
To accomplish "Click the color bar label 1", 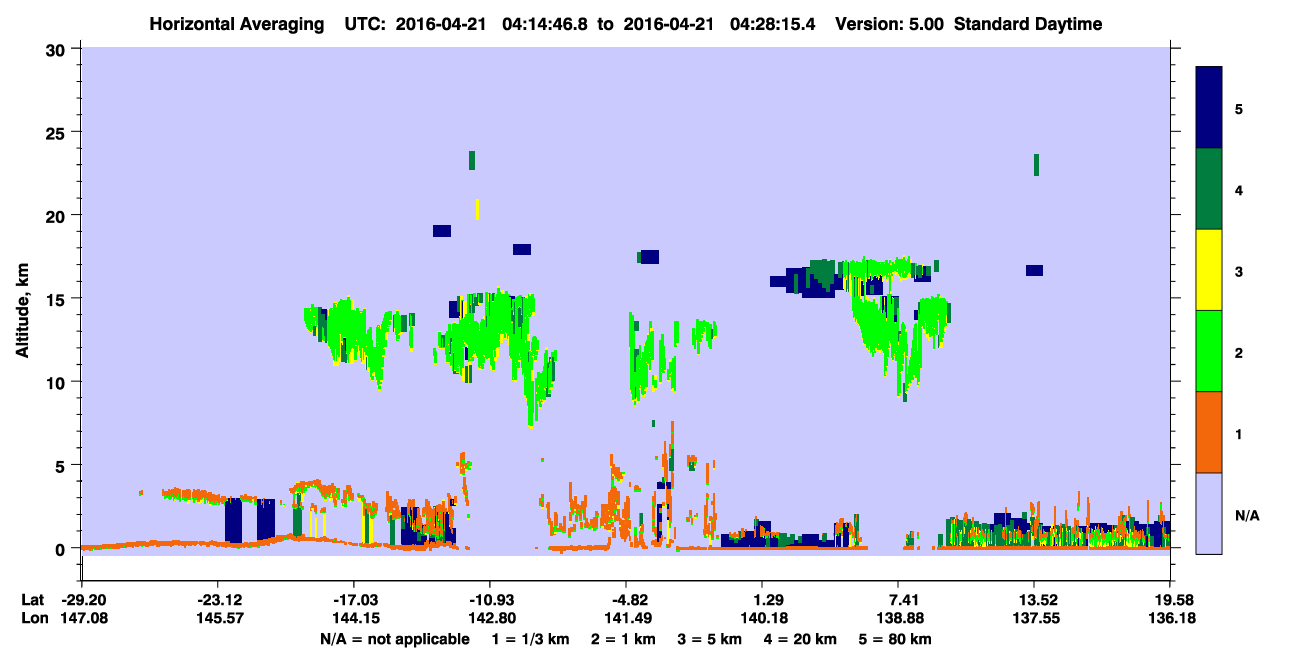I will 1240,433.
